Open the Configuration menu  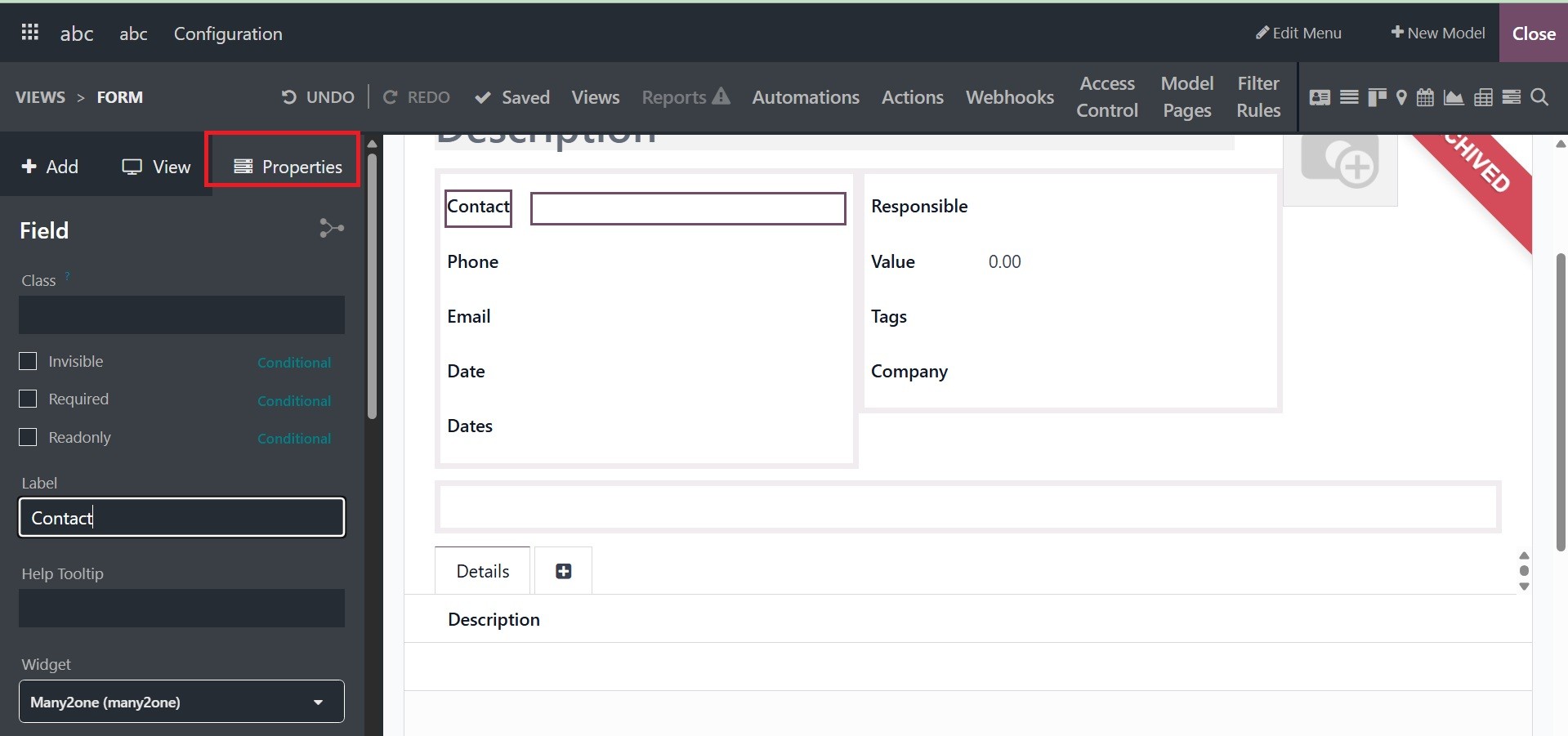pyautogui.click(x=228, y=33)
